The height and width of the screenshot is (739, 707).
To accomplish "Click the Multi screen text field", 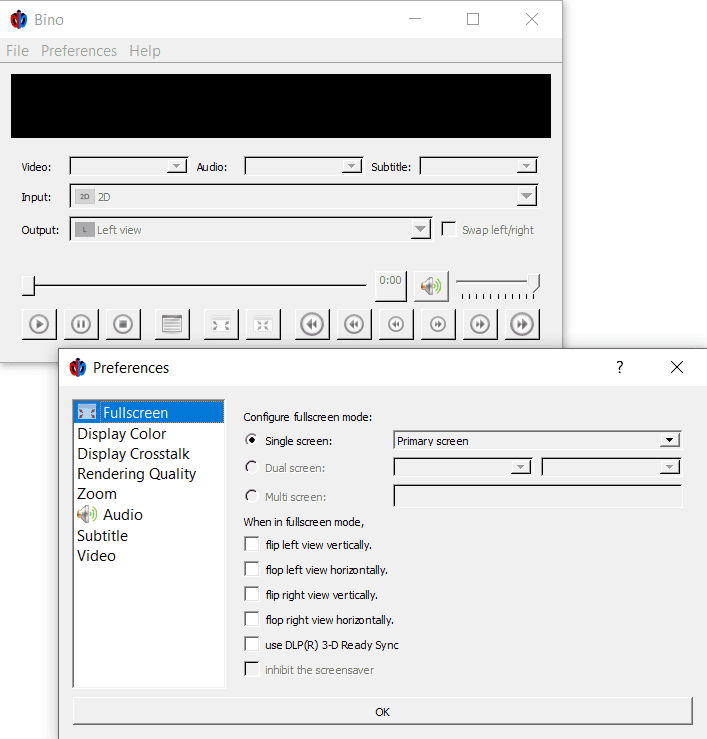I will click(x=537, y=496).
